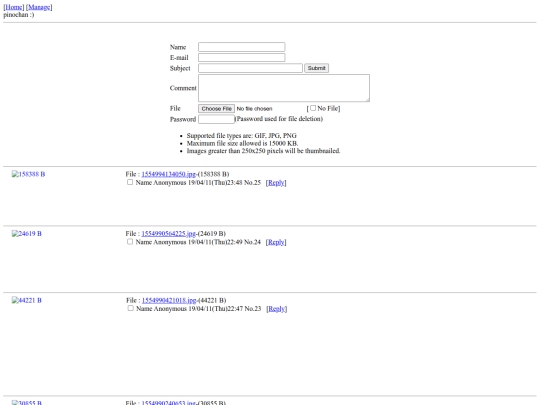This screenshot has width=540, height=405.
Task: Open broken thumbnail labeled 158388 B
Action: pyautogui.click(x=28, y=174)
